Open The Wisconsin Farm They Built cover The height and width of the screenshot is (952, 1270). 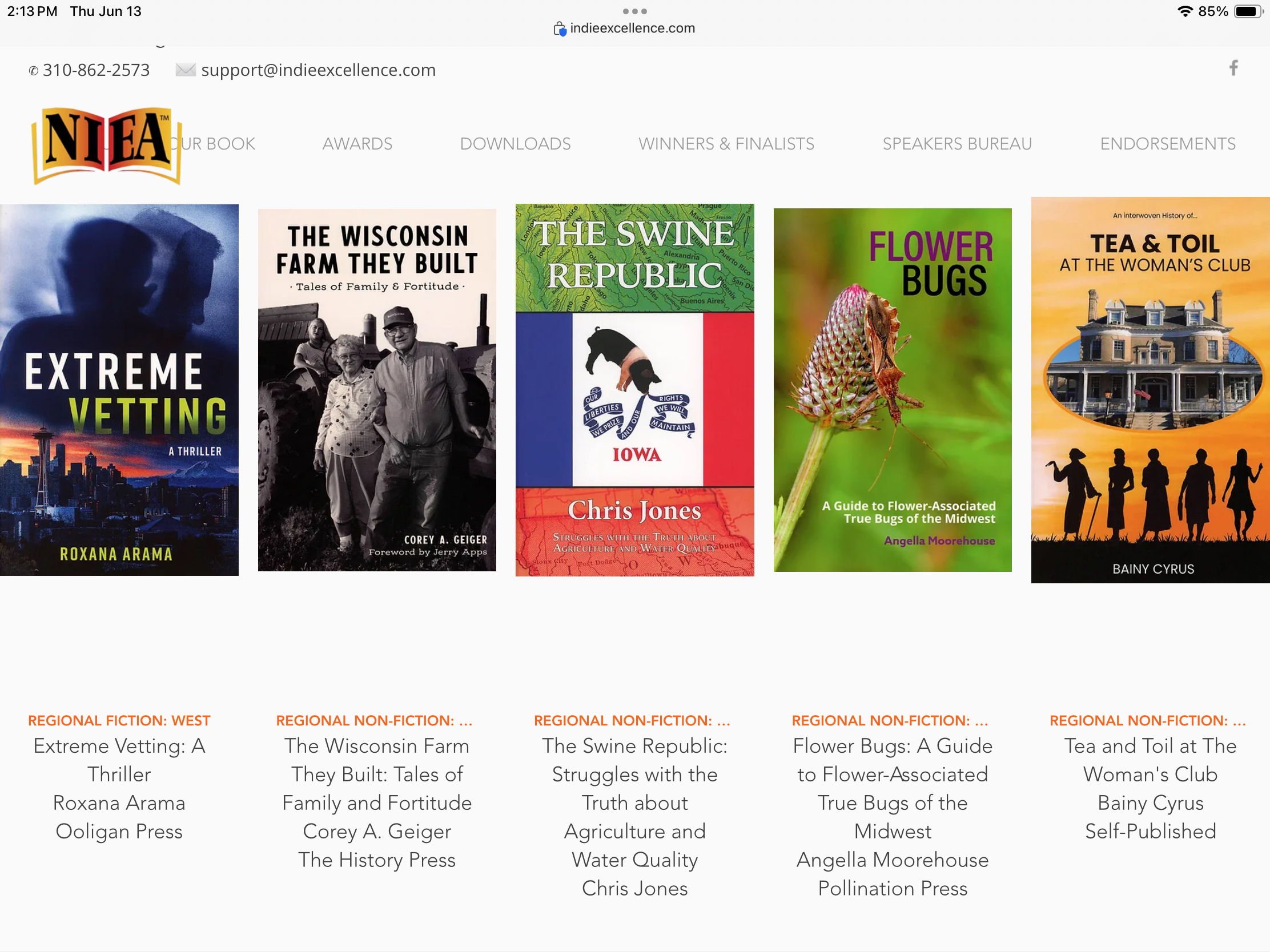click(x=377, y=390)
